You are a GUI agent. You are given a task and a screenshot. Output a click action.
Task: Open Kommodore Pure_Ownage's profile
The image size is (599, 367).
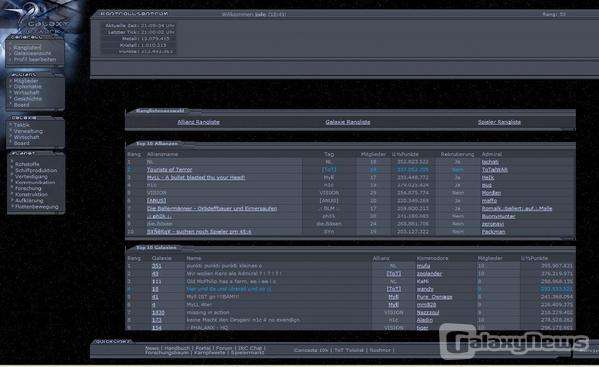pyautogui.click(x=434, y=297)
